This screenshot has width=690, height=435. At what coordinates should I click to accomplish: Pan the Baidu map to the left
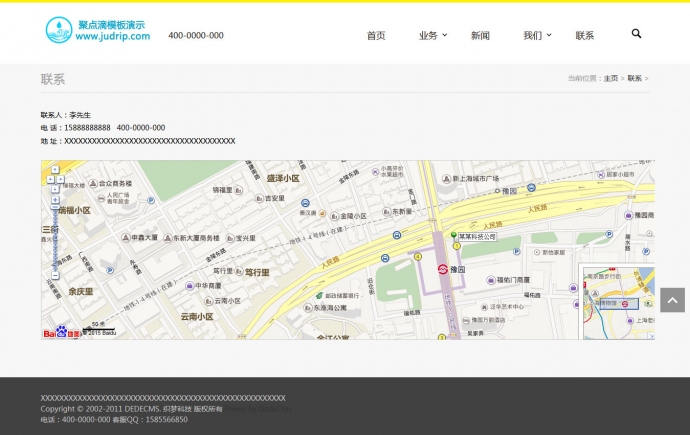point(50,179)
